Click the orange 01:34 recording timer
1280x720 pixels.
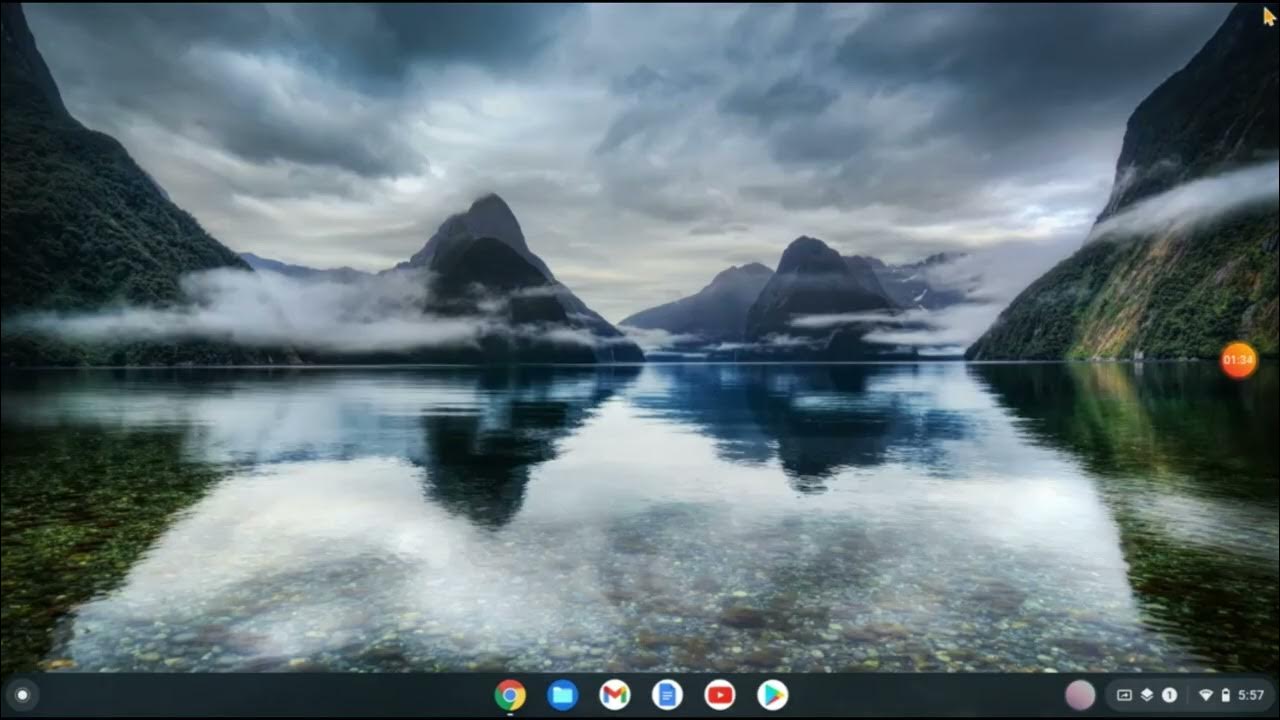(1238, 360)
